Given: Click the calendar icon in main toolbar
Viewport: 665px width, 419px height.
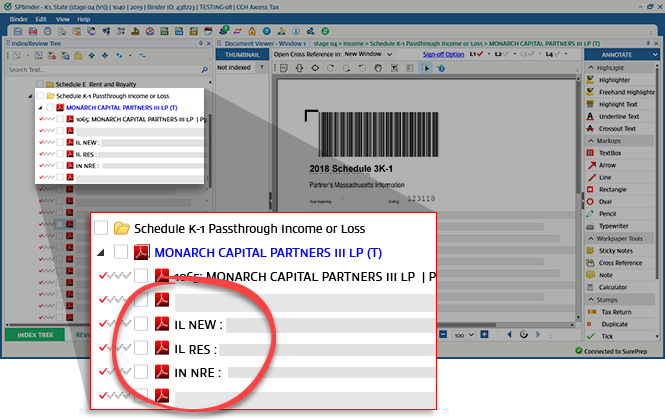Looking at the screenshot, I should pyautogui.click(x=208, y=31).
